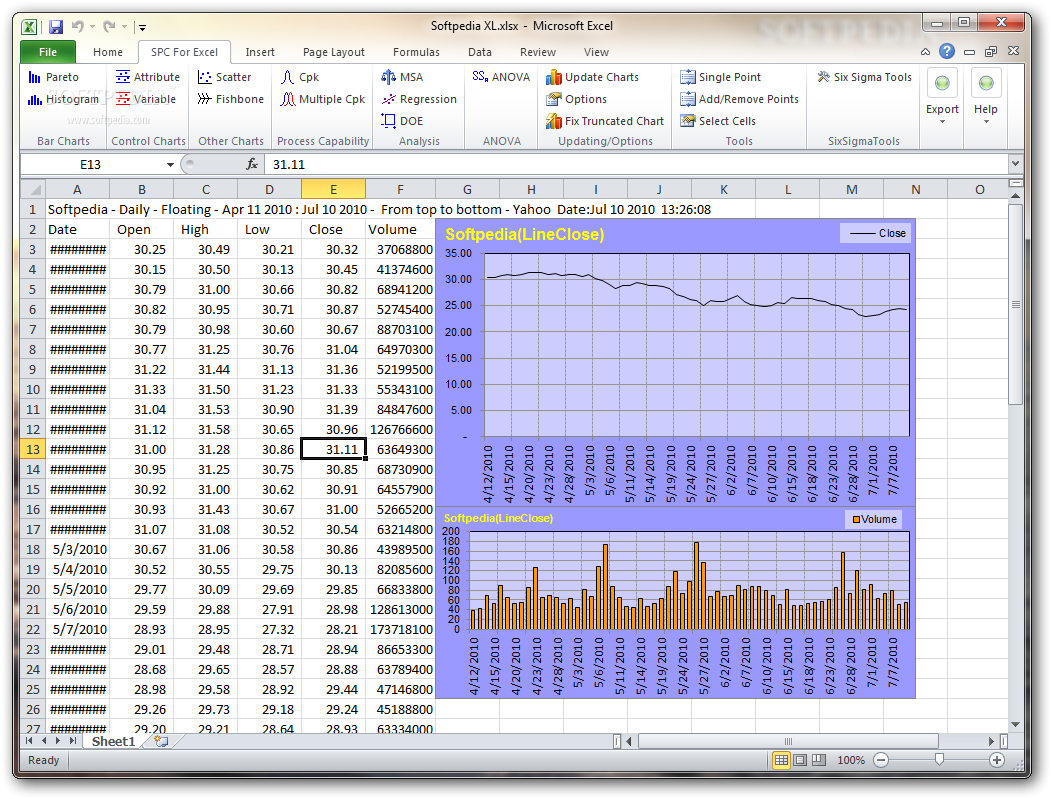Click Select Cells tool
This screenshot has height=799, width=1052.
[x=717, y=121]
